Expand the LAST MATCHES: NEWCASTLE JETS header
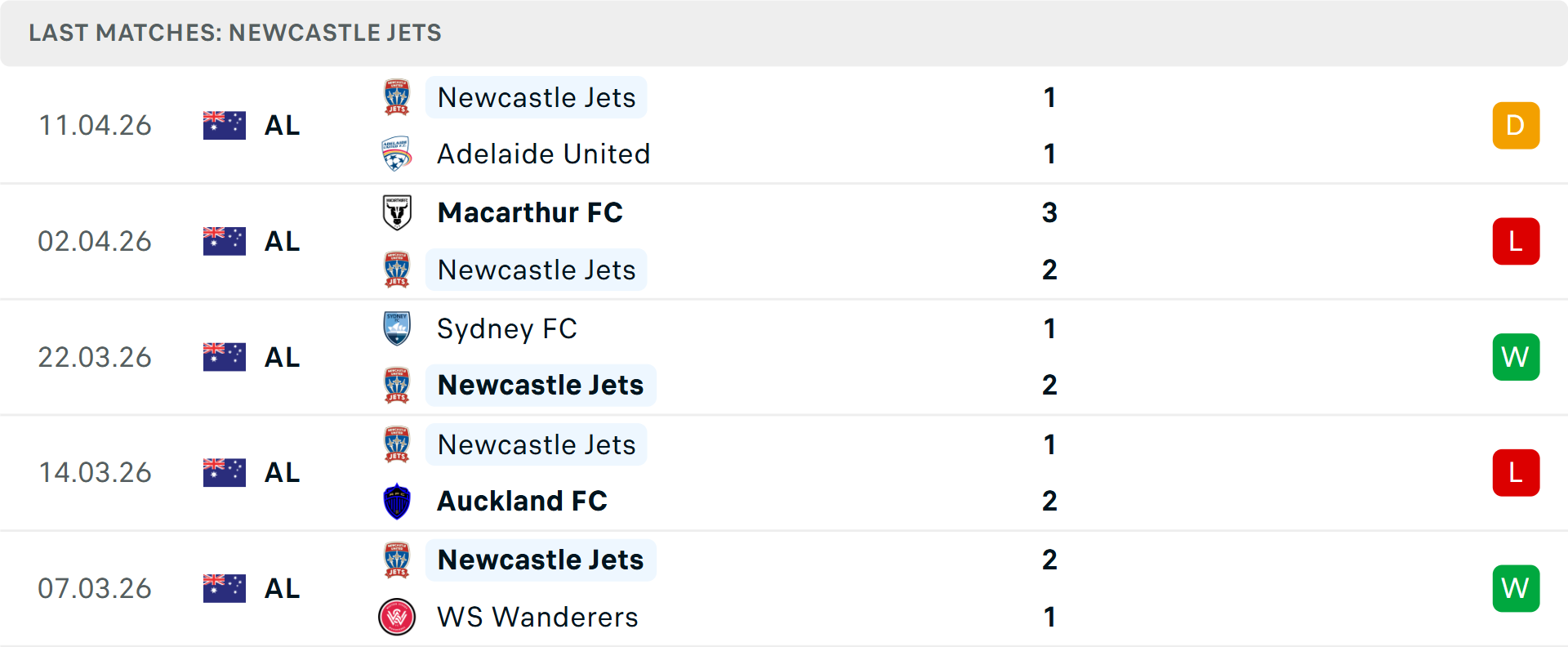 [x=234, y=33]
